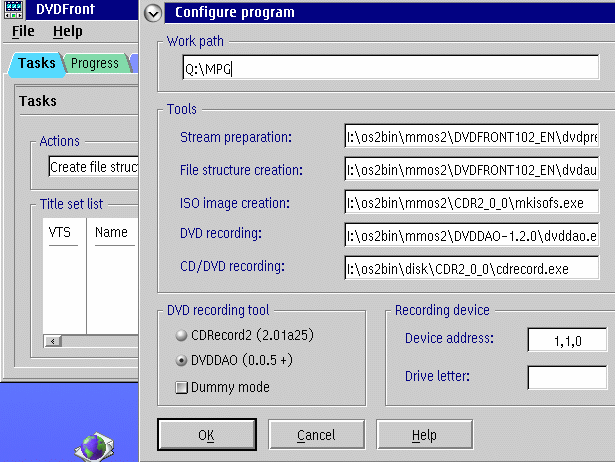Click the File structure creation path field
The height and width of the screenshot is (462, 615).
[x=472, y=169]
